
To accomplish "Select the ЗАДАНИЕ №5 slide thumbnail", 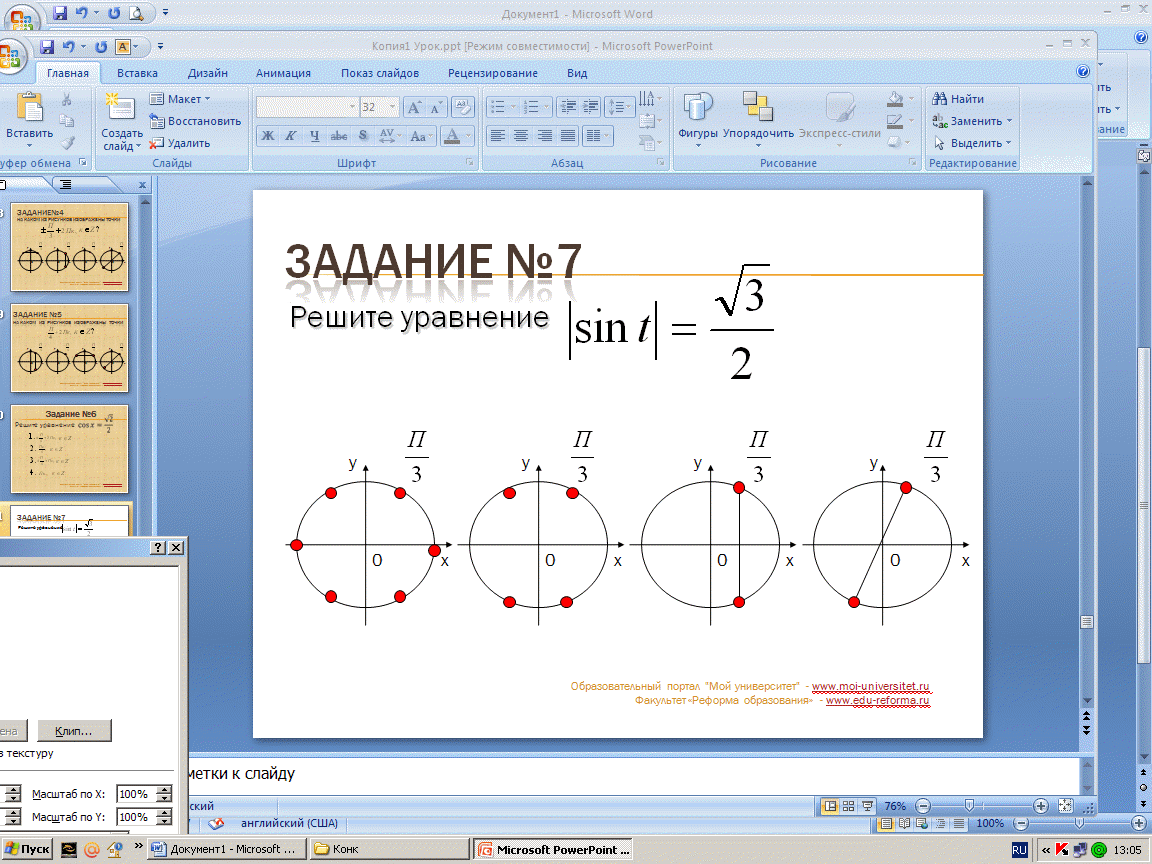I will coord(70,348).
